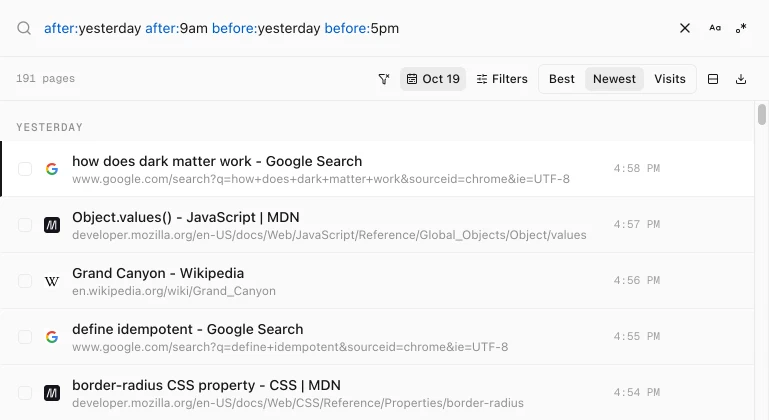Image resolution: width=769 pixels, height=420 pixels.
Task: Select checkbox for Grand Canyon row
Action: 25,281
